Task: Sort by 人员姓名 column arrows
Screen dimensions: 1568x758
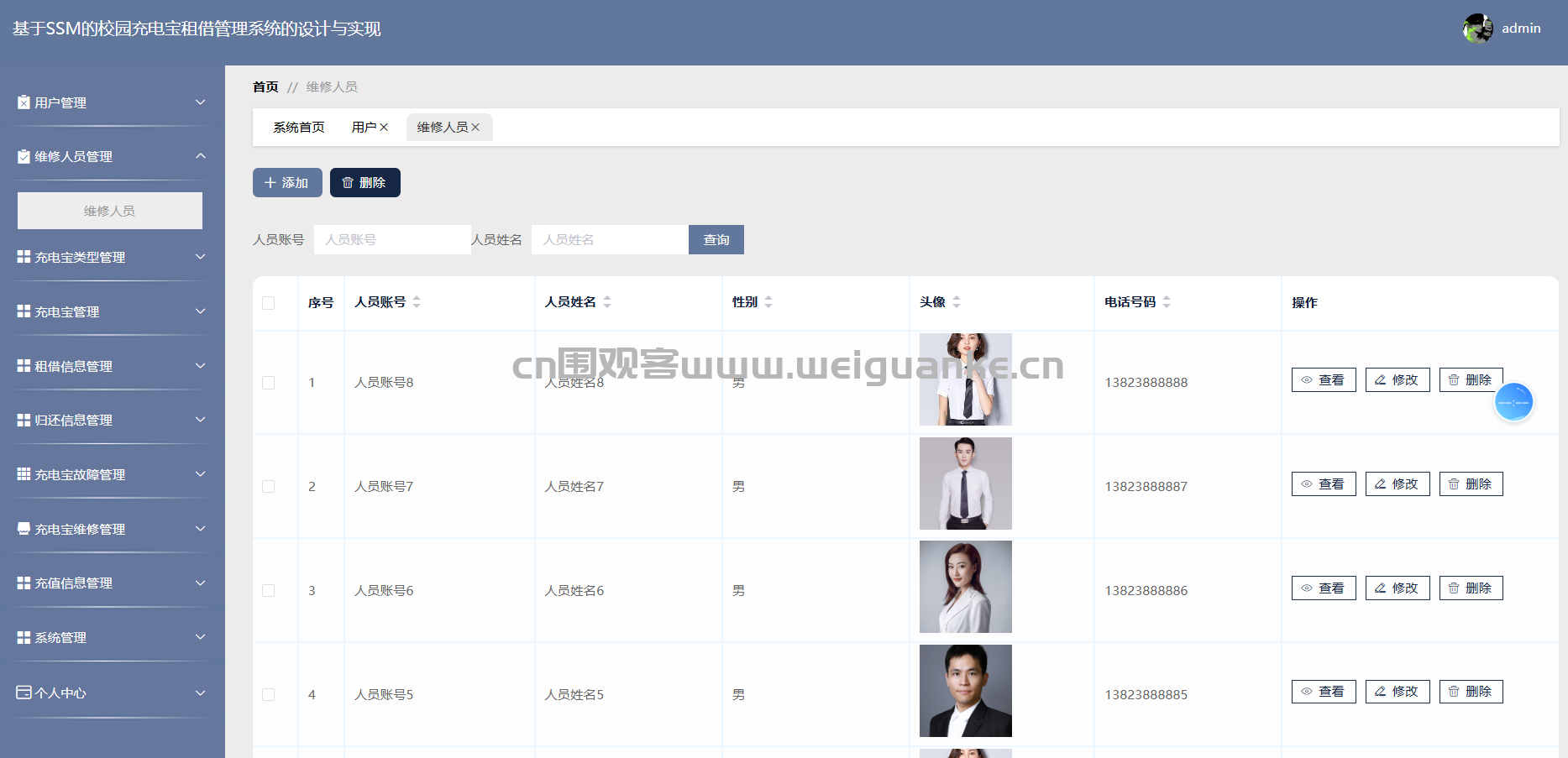Action: tap(607, 302)
